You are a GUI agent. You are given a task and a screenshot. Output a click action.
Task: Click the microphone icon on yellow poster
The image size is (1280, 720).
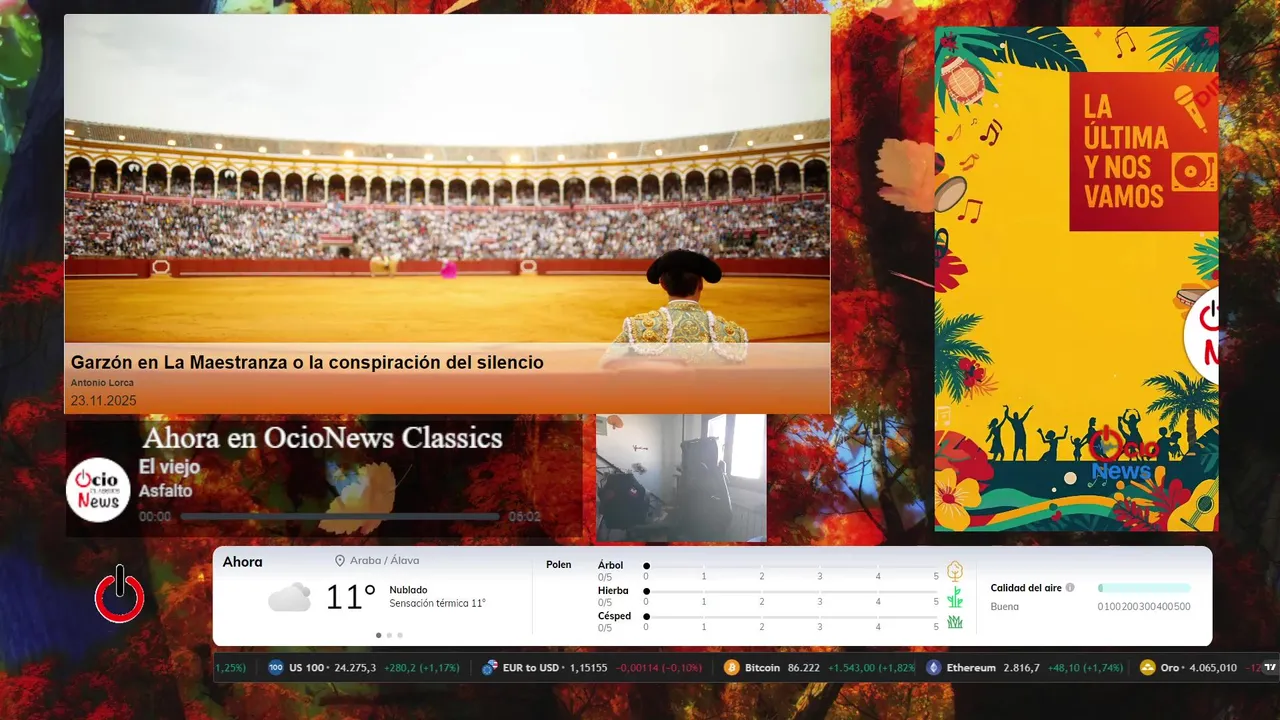pos(1189,107)
